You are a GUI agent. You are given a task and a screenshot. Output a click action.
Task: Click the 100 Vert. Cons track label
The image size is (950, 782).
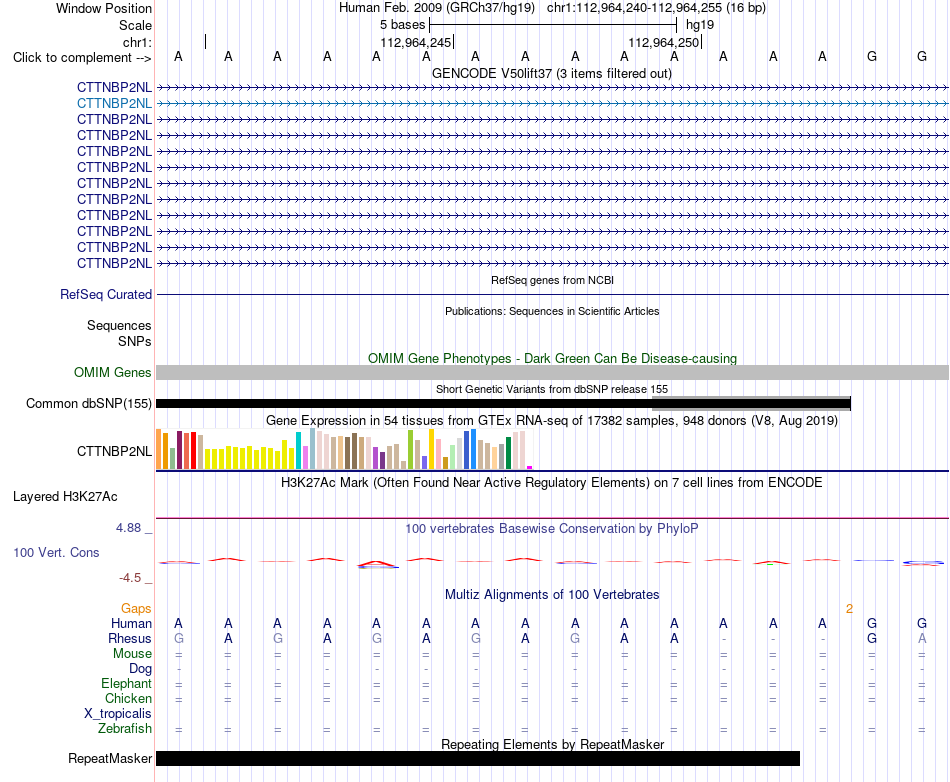tap(56, 552)
